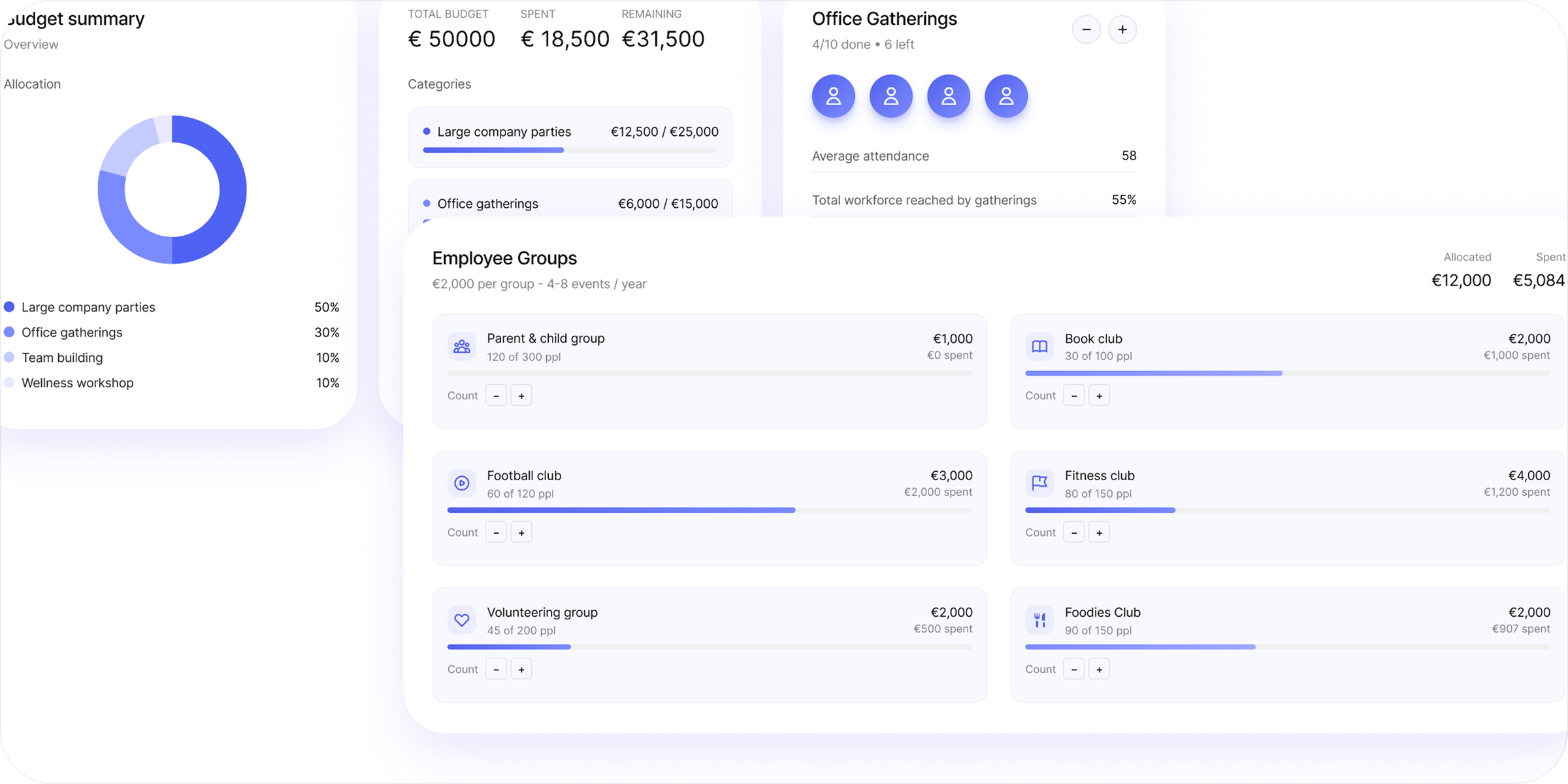Decrease the Volunteering group count

497,669
